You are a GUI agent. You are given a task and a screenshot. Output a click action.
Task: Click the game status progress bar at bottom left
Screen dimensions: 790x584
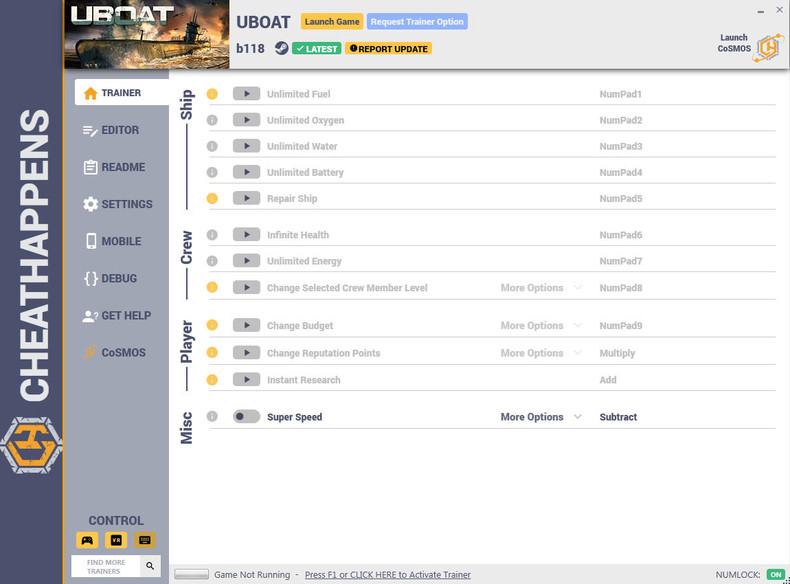point(191,574)
